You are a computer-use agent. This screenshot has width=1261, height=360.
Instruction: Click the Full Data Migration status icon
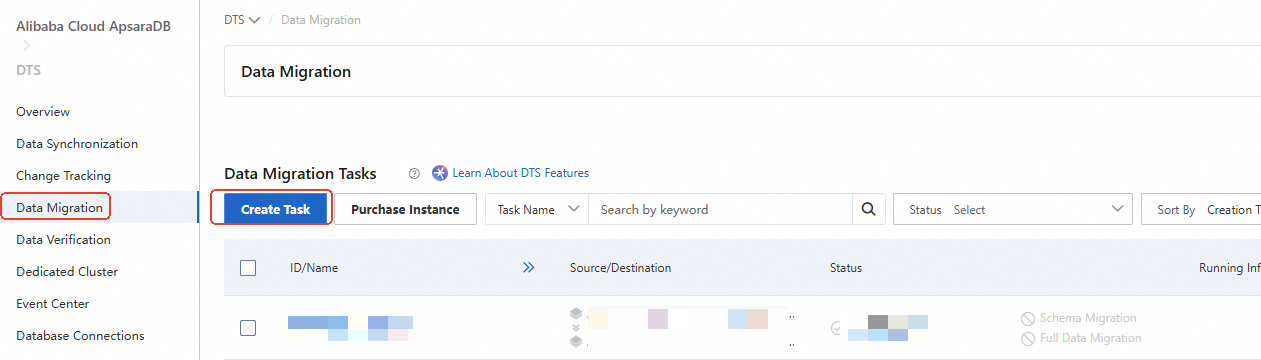pos(1027,338)
